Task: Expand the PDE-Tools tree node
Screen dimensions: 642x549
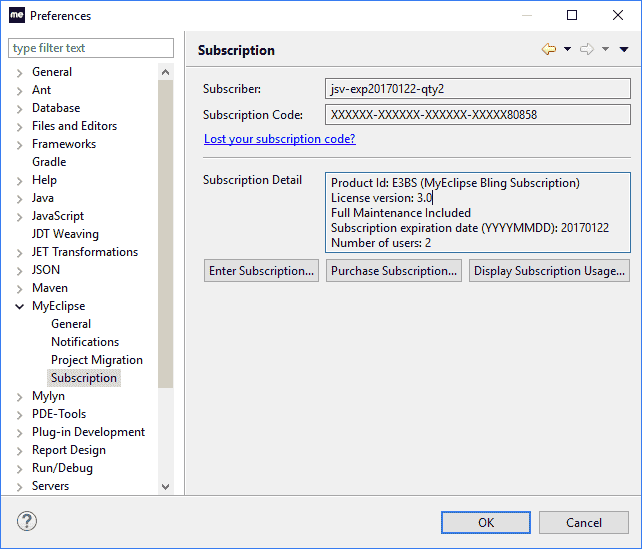Action: coord(19,415)
